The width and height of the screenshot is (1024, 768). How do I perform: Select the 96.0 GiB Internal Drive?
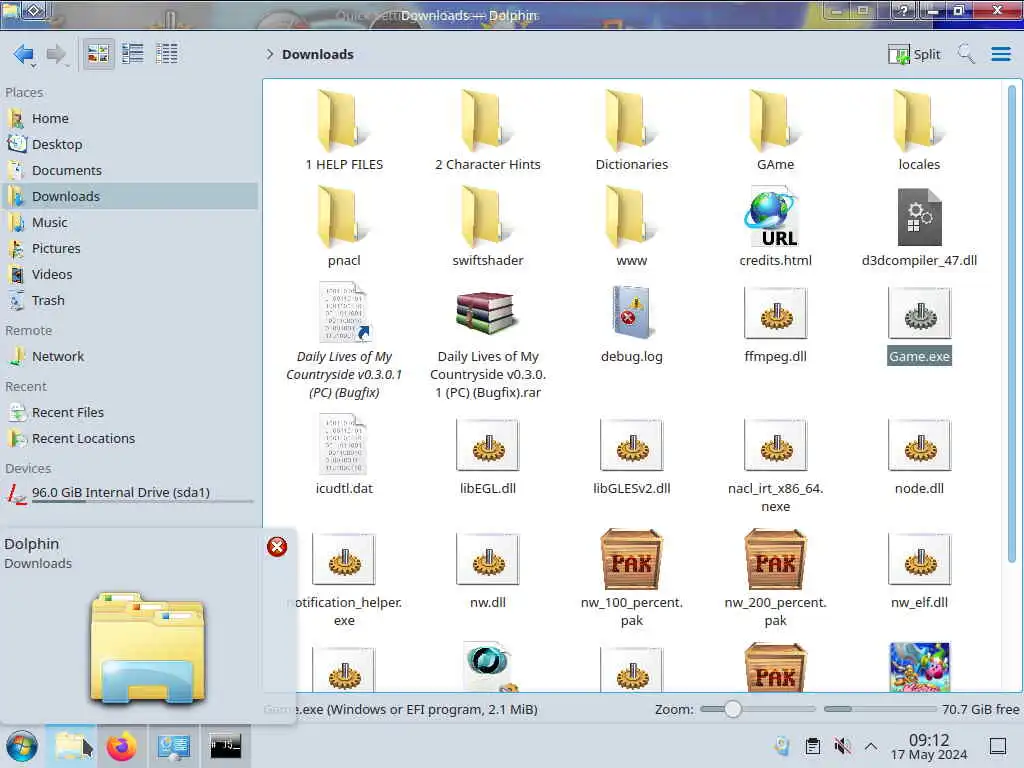[131, 493]
